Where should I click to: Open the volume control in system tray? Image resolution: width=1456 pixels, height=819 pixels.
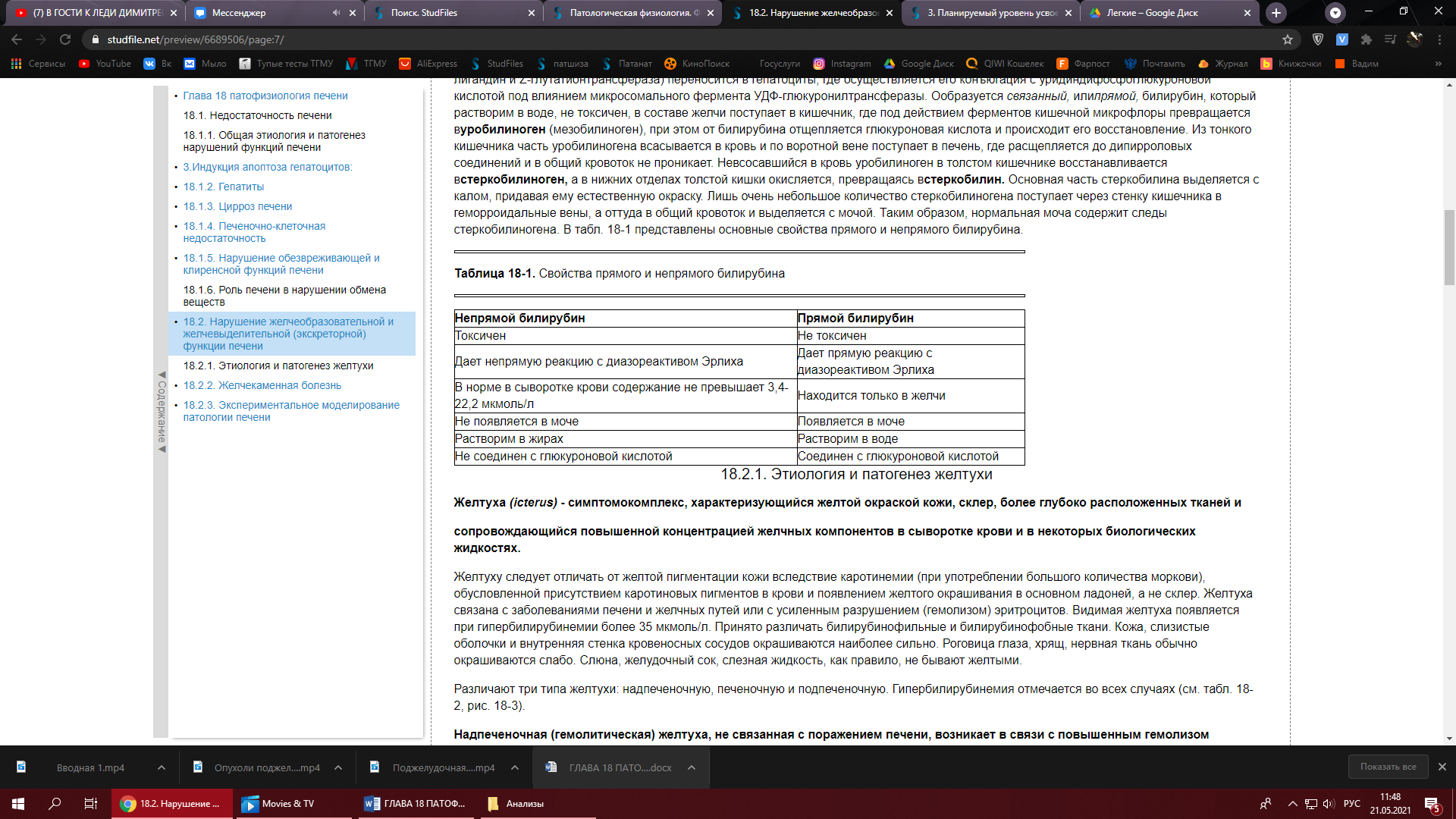point(1329,804)
